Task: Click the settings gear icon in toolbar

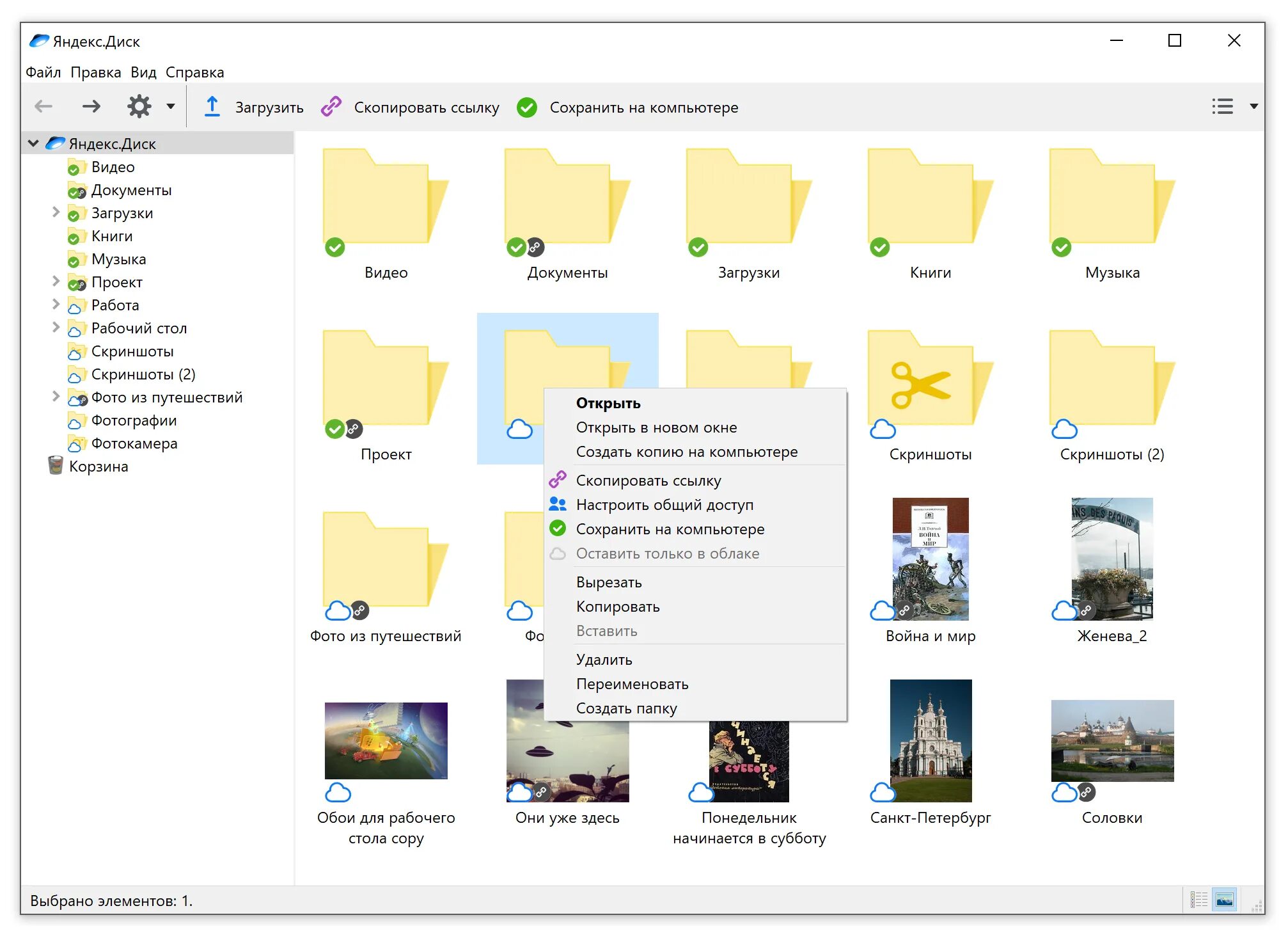Action: 139,106
